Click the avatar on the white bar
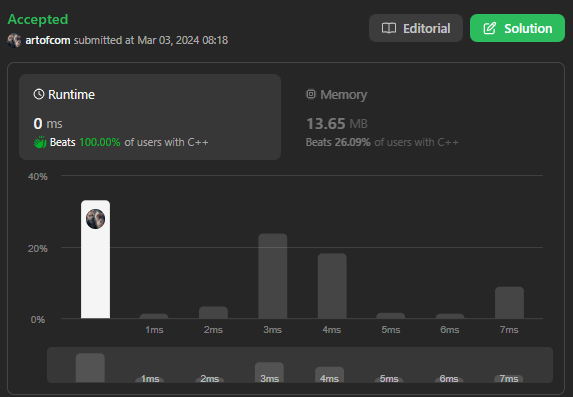The height and width of the screenshot is (397, 573). click(95, 219)
